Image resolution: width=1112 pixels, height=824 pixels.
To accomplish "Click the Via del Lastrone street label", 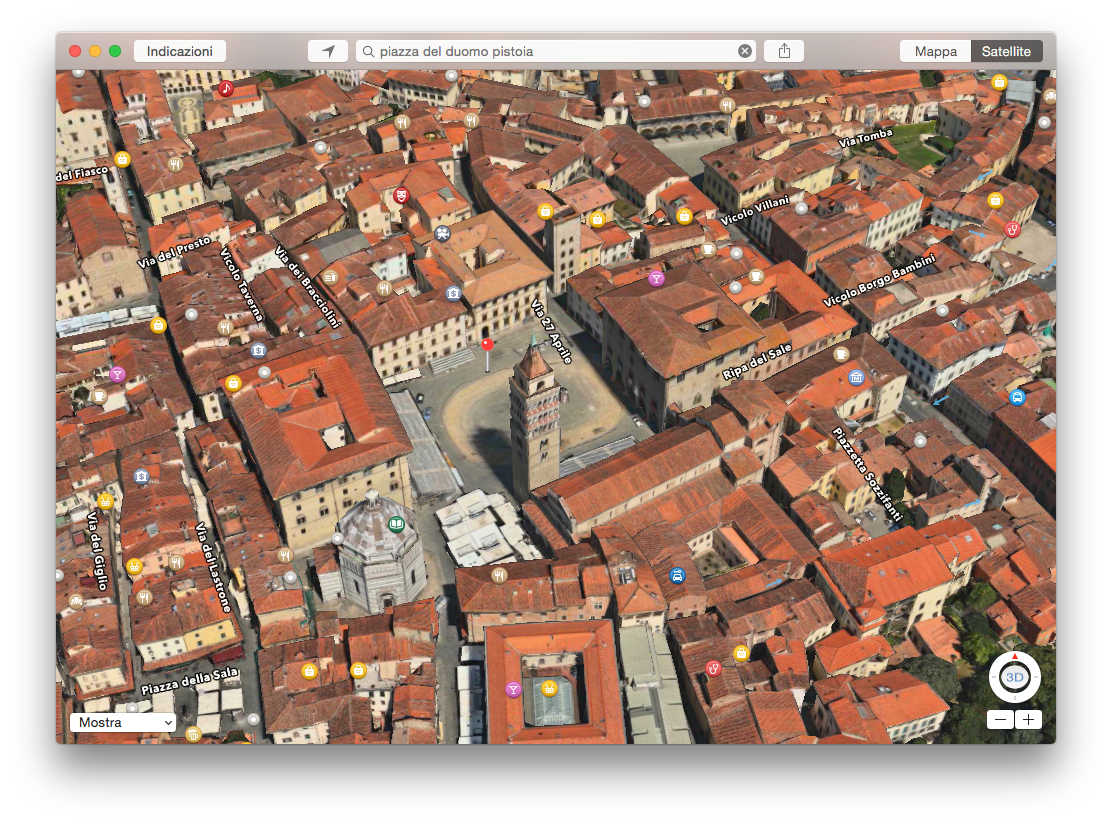I will pos(213,567).
